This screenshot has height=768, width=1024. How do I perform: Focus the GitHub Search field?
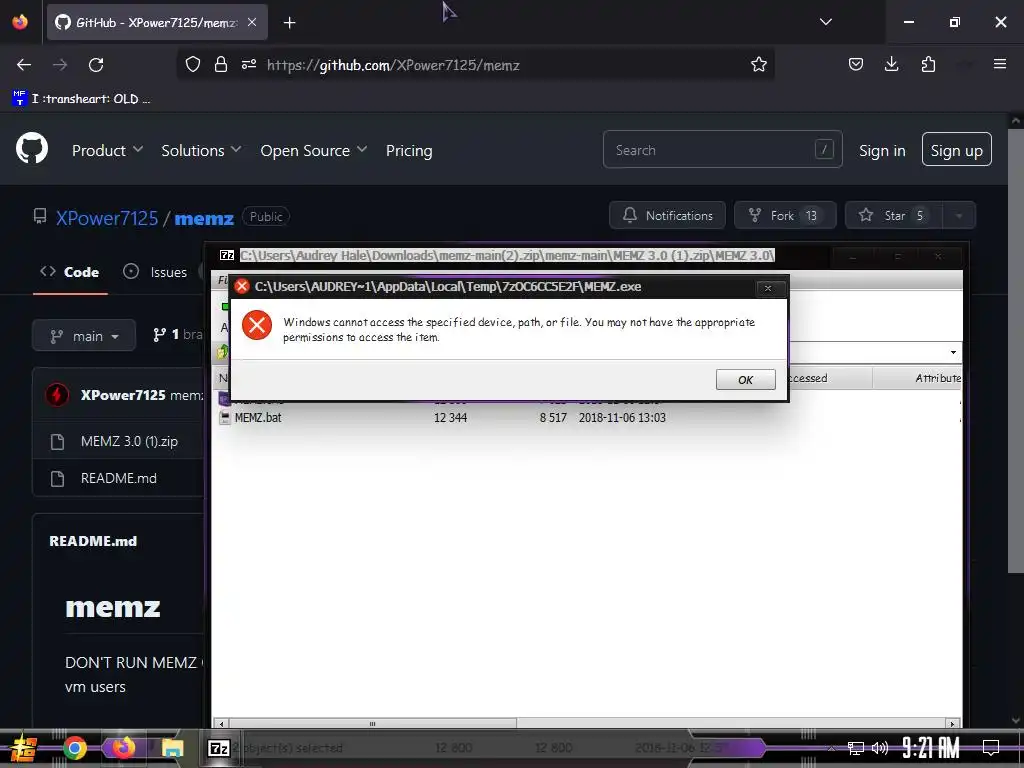coord(722,150)
